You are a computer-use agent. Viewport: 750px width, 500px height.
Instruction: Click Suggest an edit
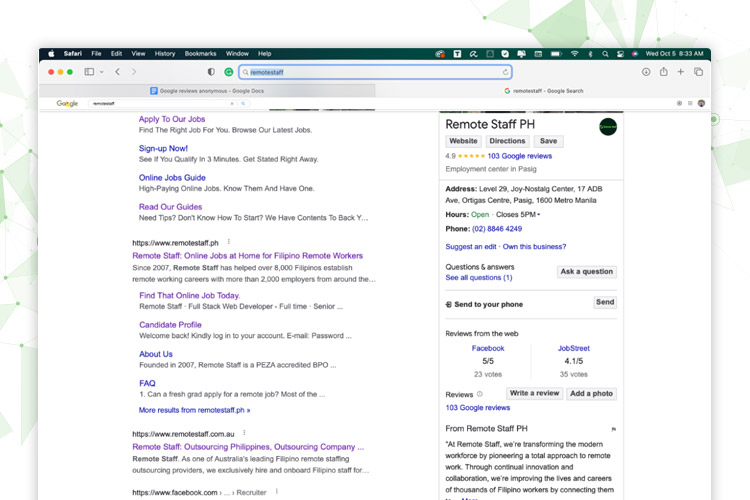[471, 246]
